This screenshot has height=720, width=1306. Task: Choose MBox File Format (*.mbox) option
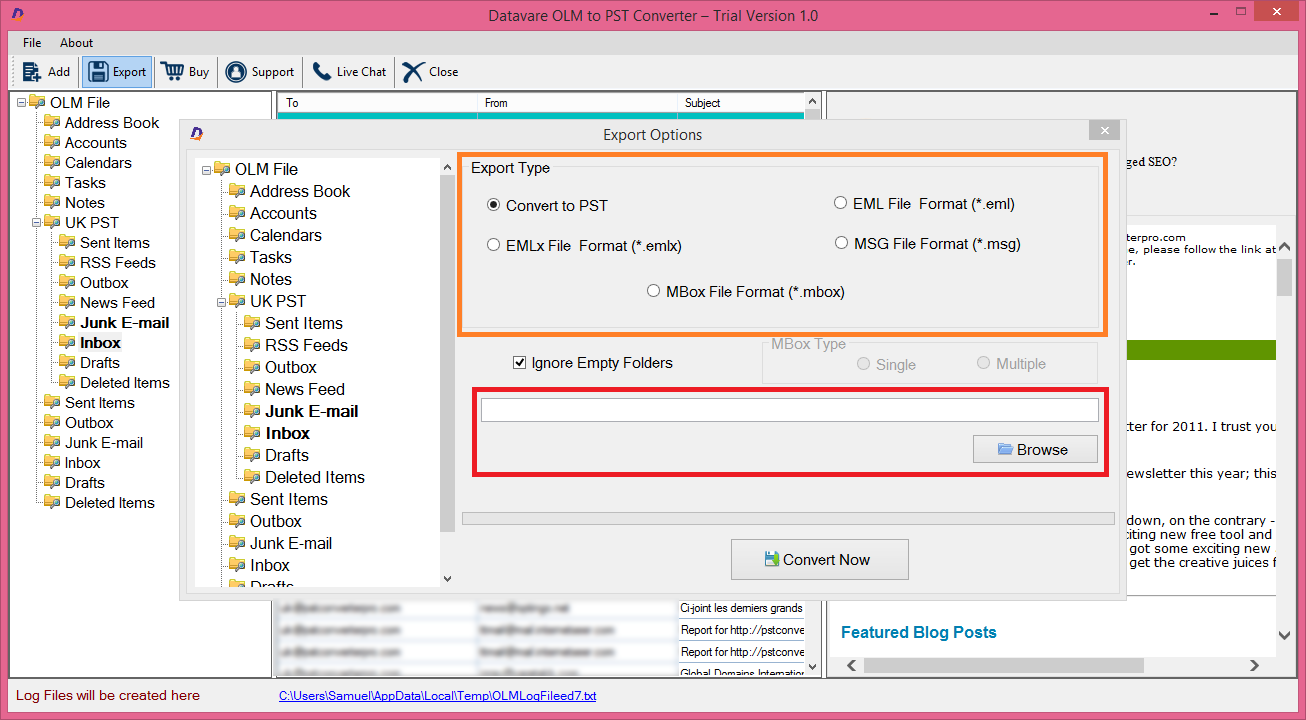coord(653,291)
